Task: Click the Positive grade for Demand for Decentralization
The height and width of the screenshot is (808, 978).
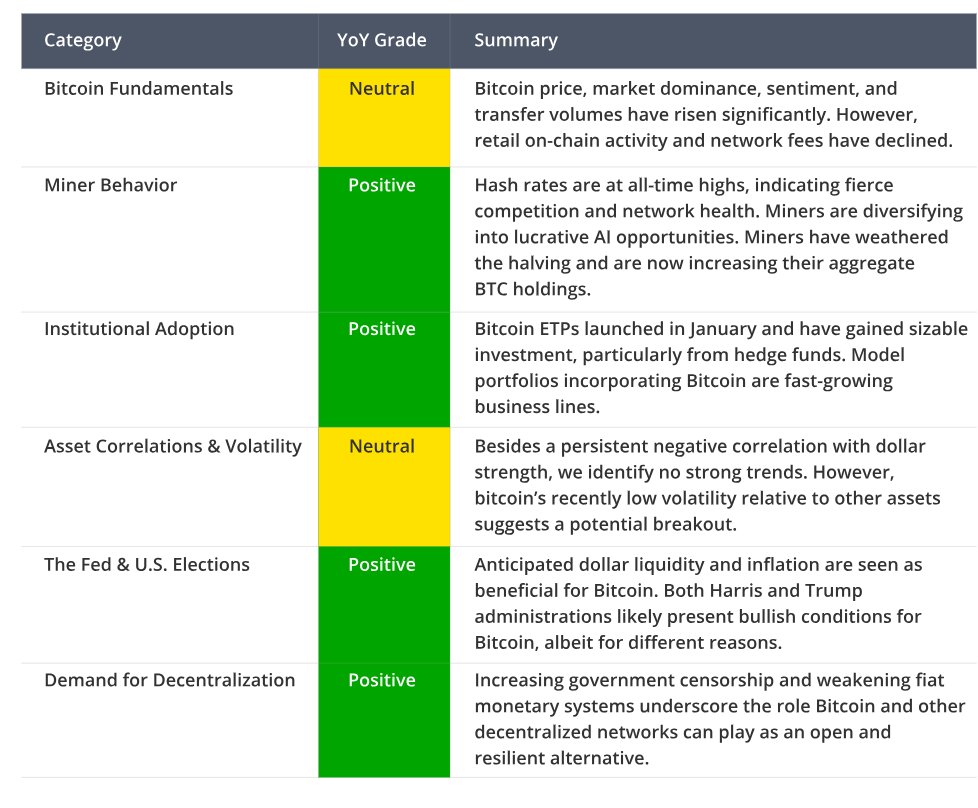Action: point(384,720)
